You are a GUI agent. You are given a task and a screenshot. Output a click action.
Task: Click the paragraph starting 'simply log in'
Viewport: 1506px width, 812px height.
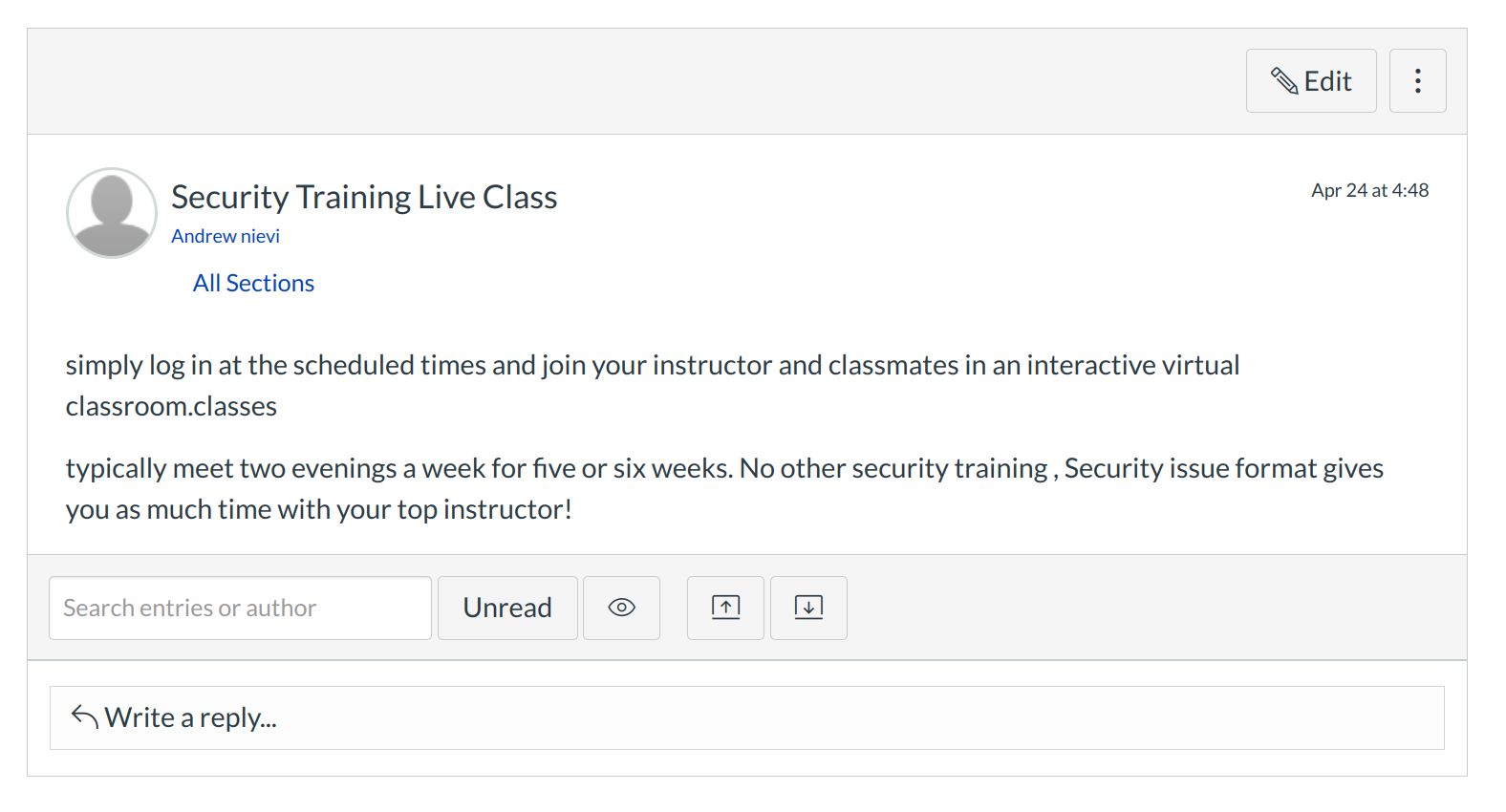point(652,366)
